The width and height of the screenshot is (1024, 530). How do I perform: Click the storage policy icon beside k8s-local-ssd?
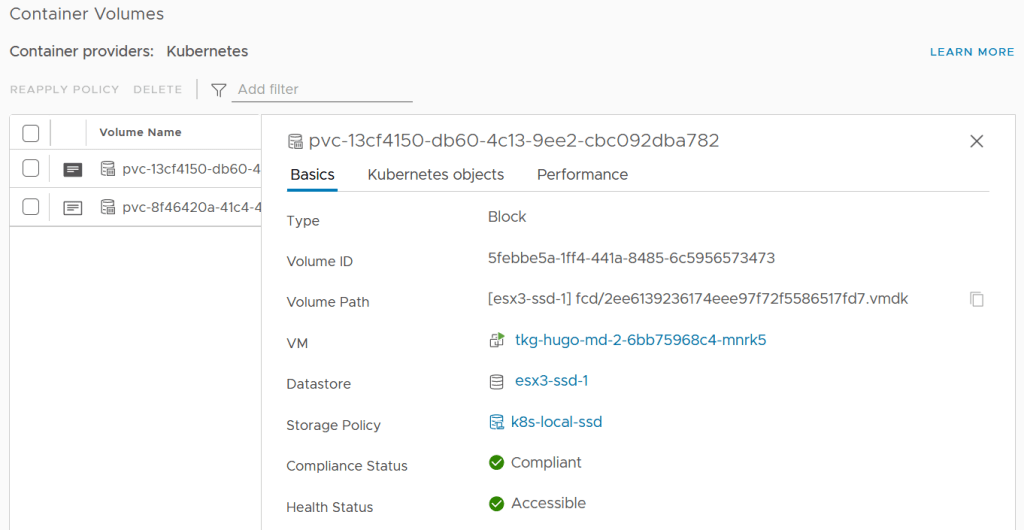click(x=496, y=422)
